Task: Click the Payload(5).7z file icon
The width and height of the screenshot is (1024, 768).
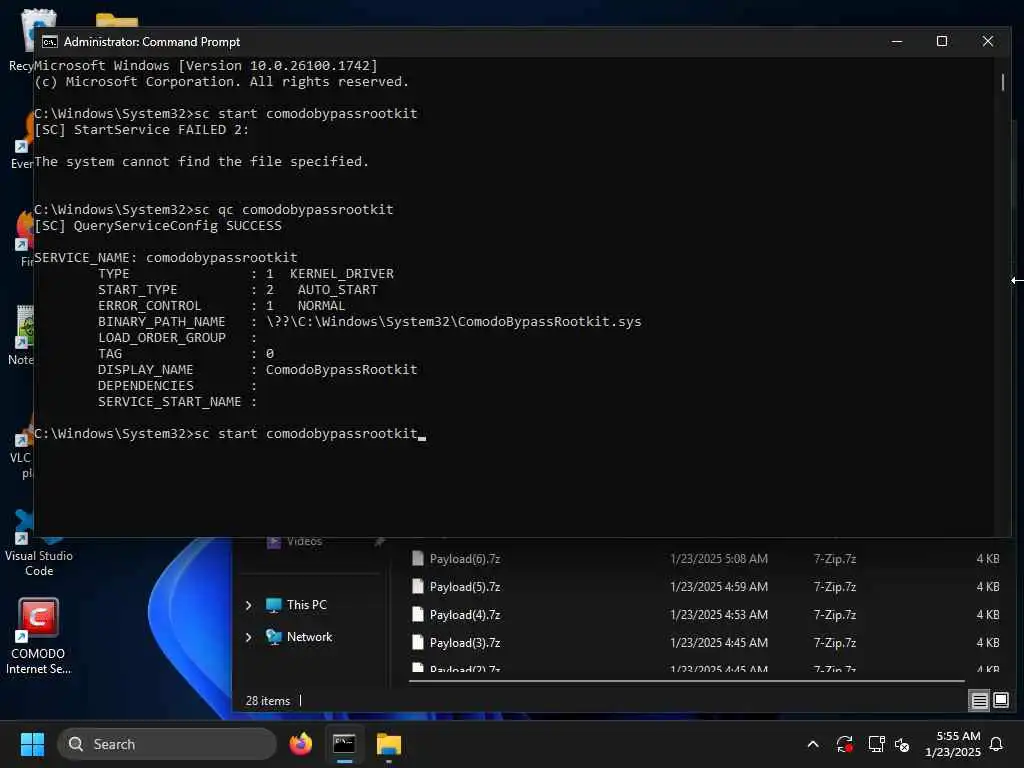Action: click(x=418, y=586)
